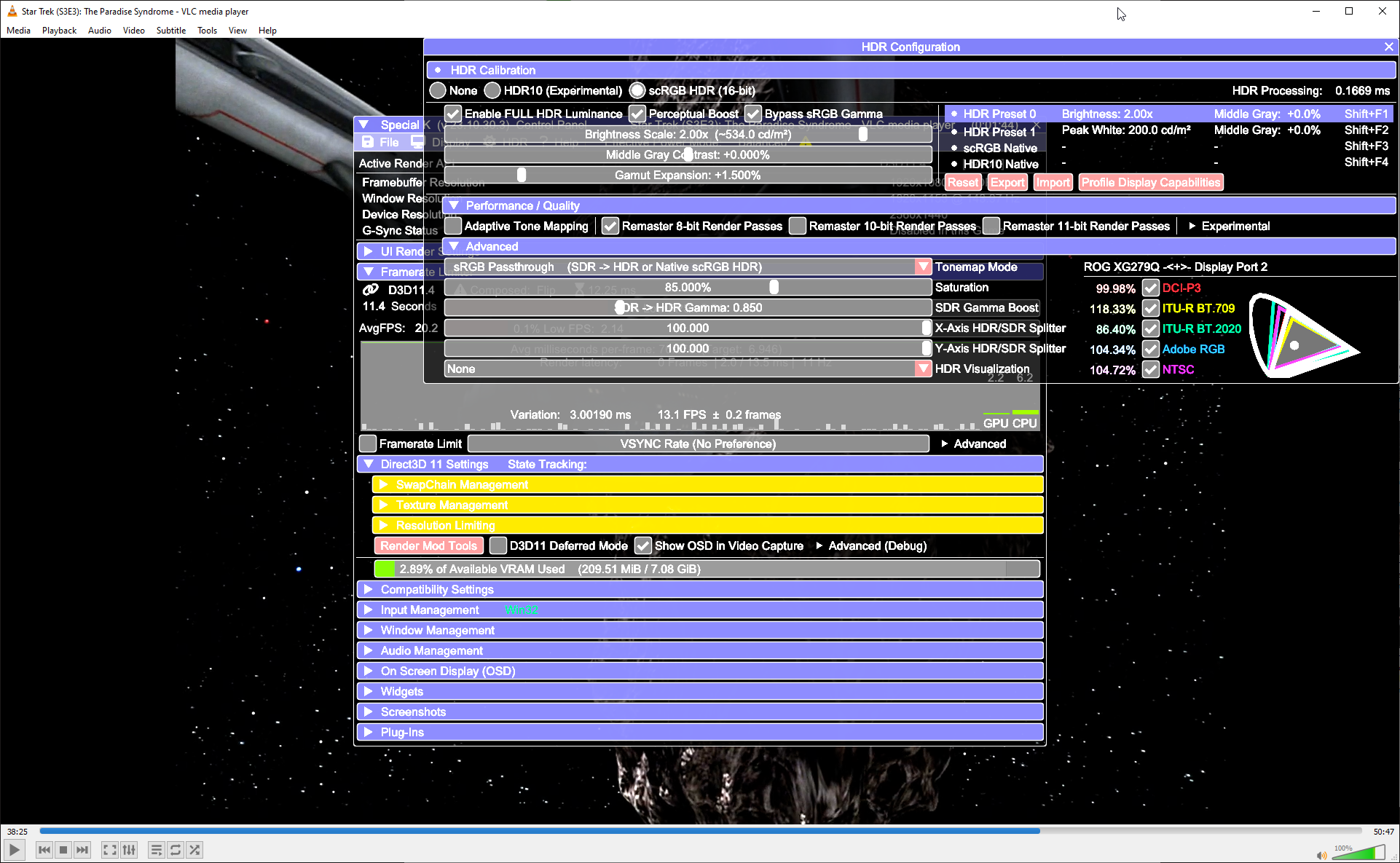This screenshot has height=863, width=1400.
Task: Open Tonemap Mode dropdown arrow
Action: [923, 267]
